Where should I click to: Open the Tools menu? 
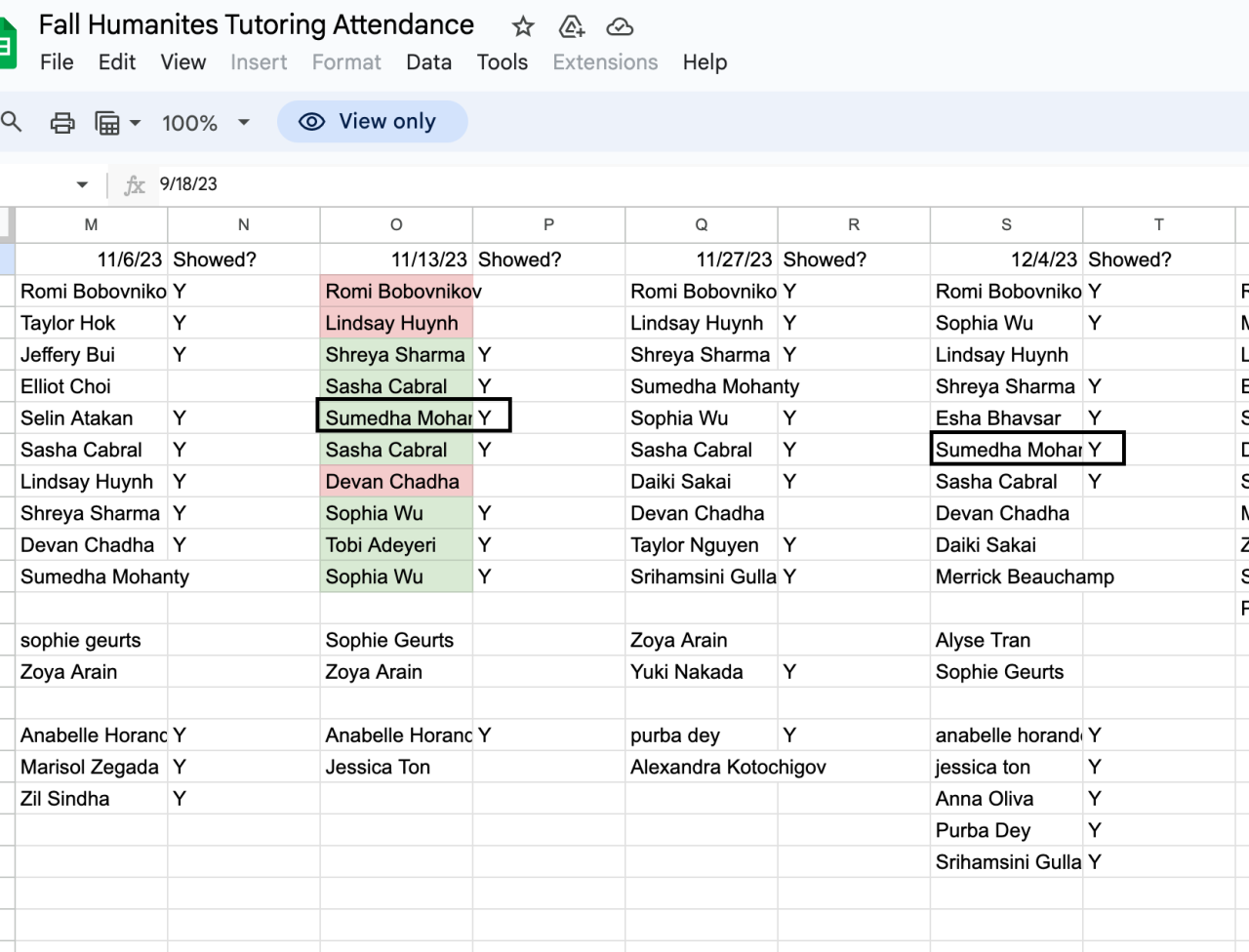tap(502, 62)
